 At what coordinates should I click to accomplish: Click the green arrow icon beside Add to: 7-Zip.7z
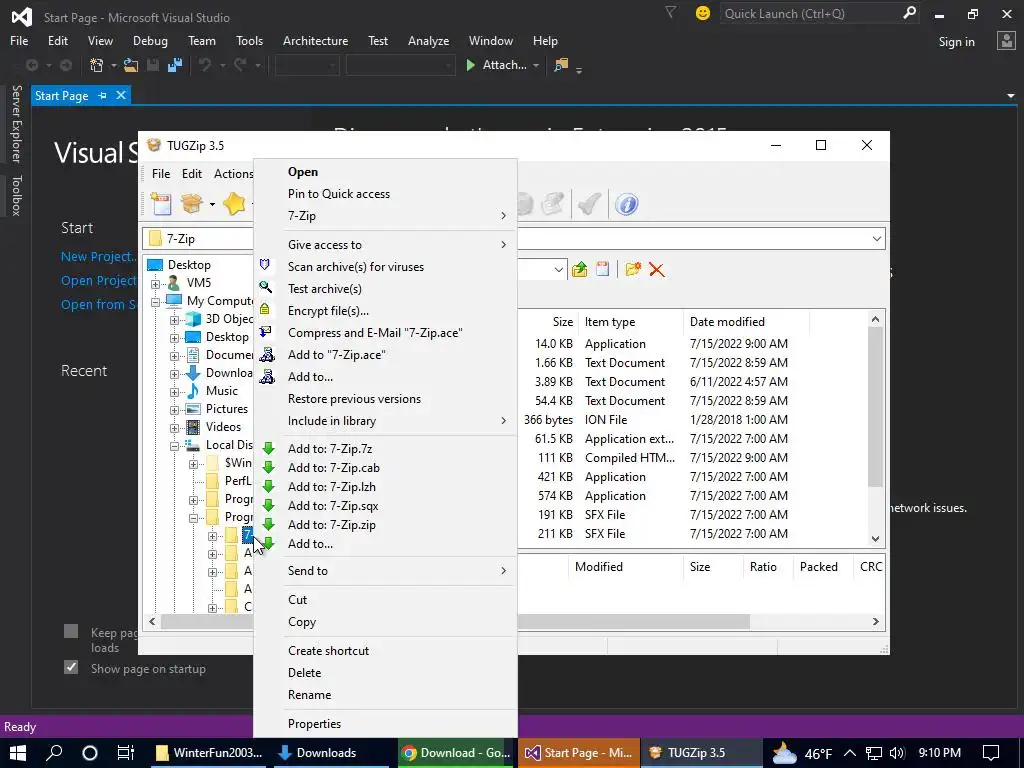[x=268, y=448]
